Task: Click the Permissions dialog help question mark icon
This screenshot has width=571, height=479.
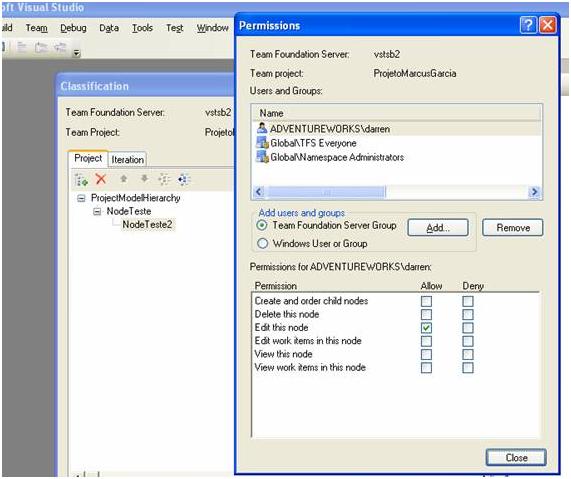Action: point(528,25)
